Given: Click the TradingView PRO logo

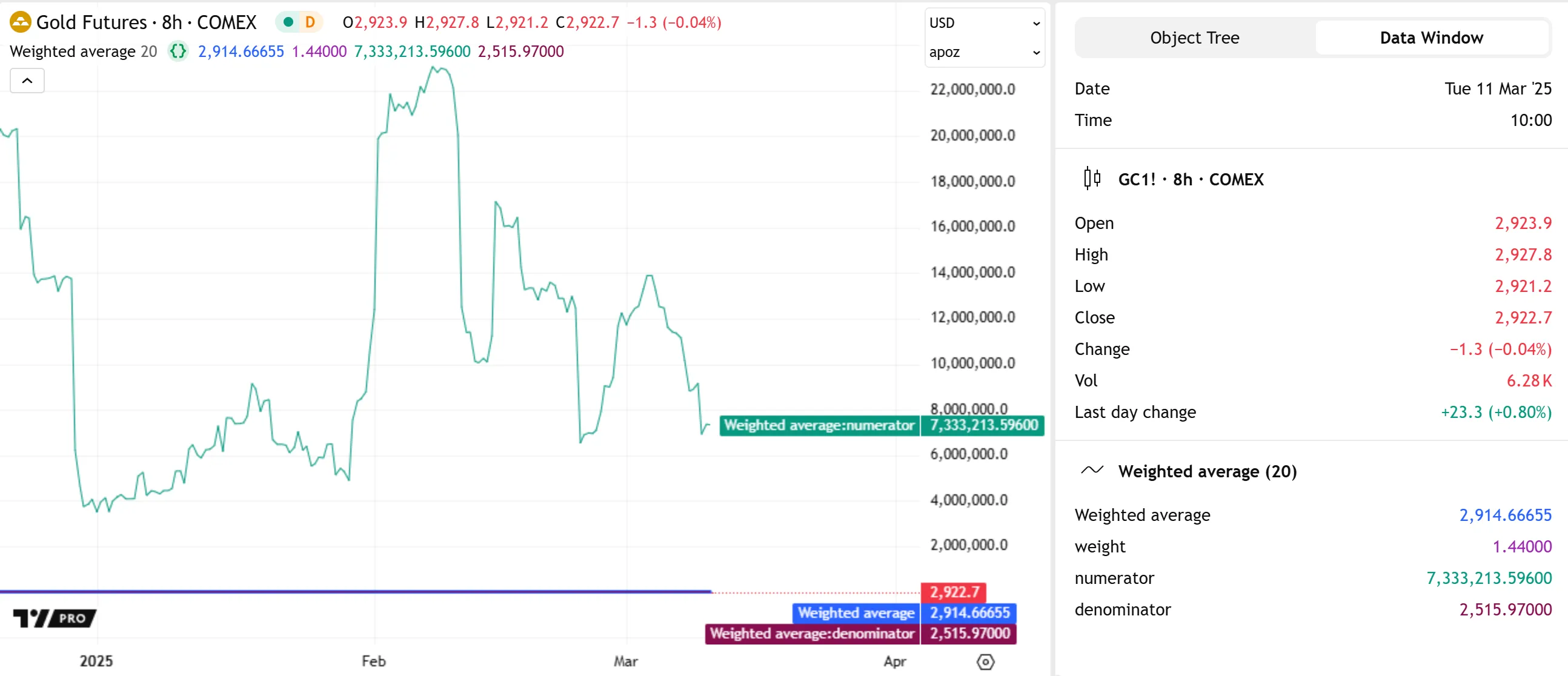Looking at the screenshot, I should pos(55,618).
